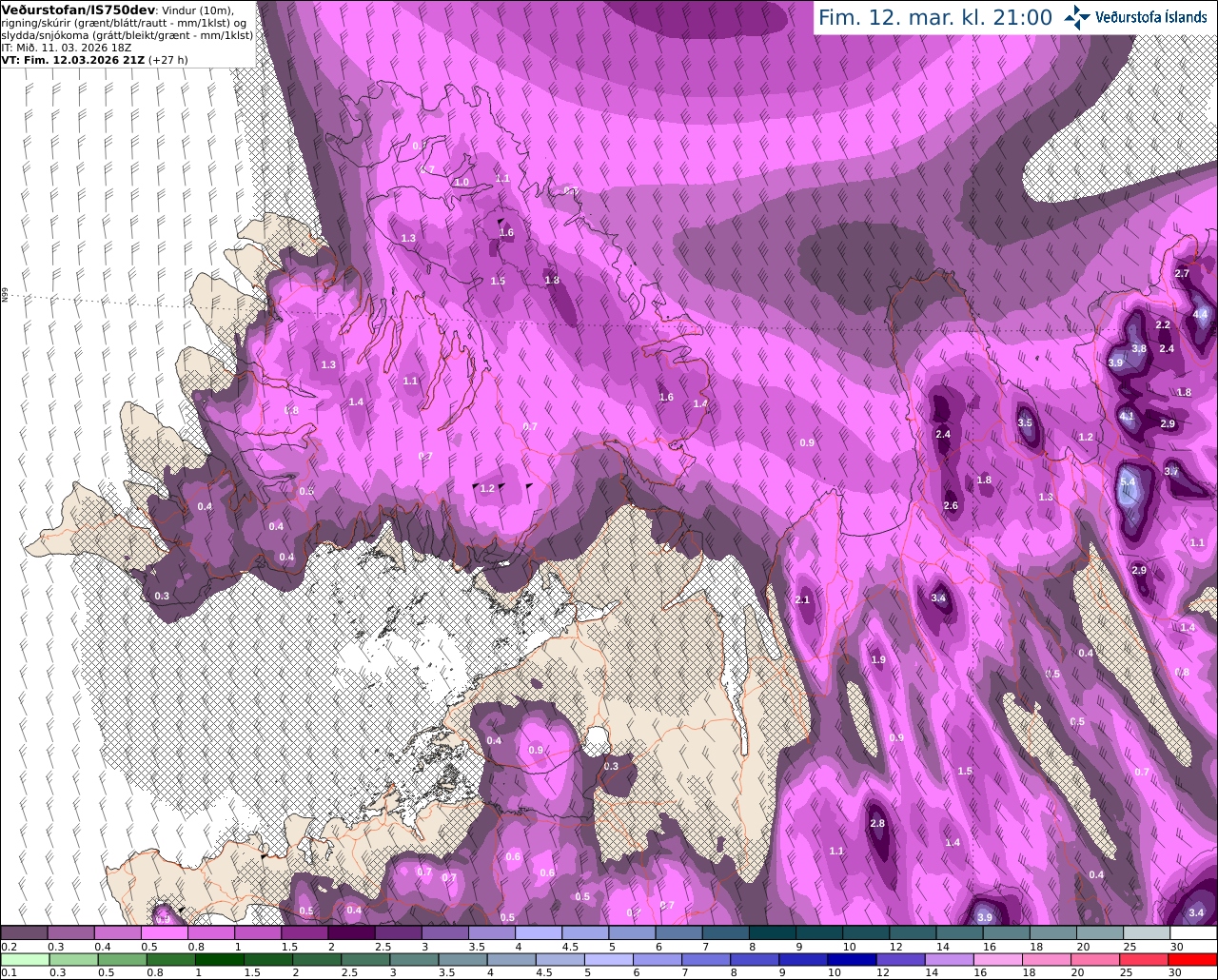
Task: Pick the white swatch above 30 in the upper legend
Action: 1193,932
